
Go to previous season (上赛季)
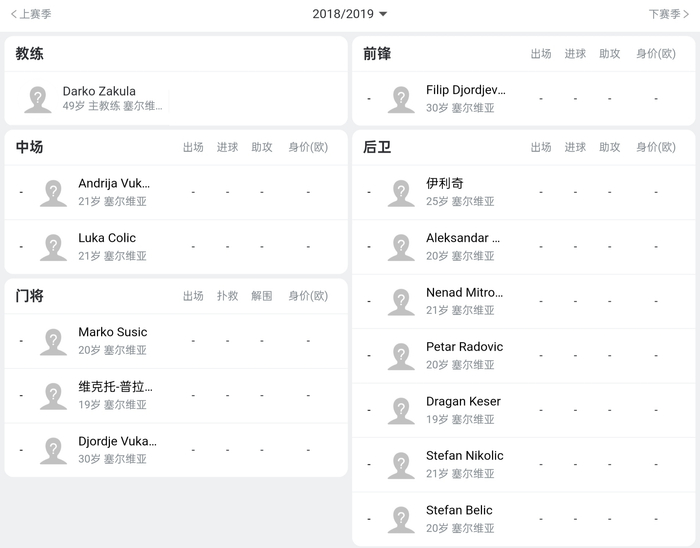pos(31,14)
